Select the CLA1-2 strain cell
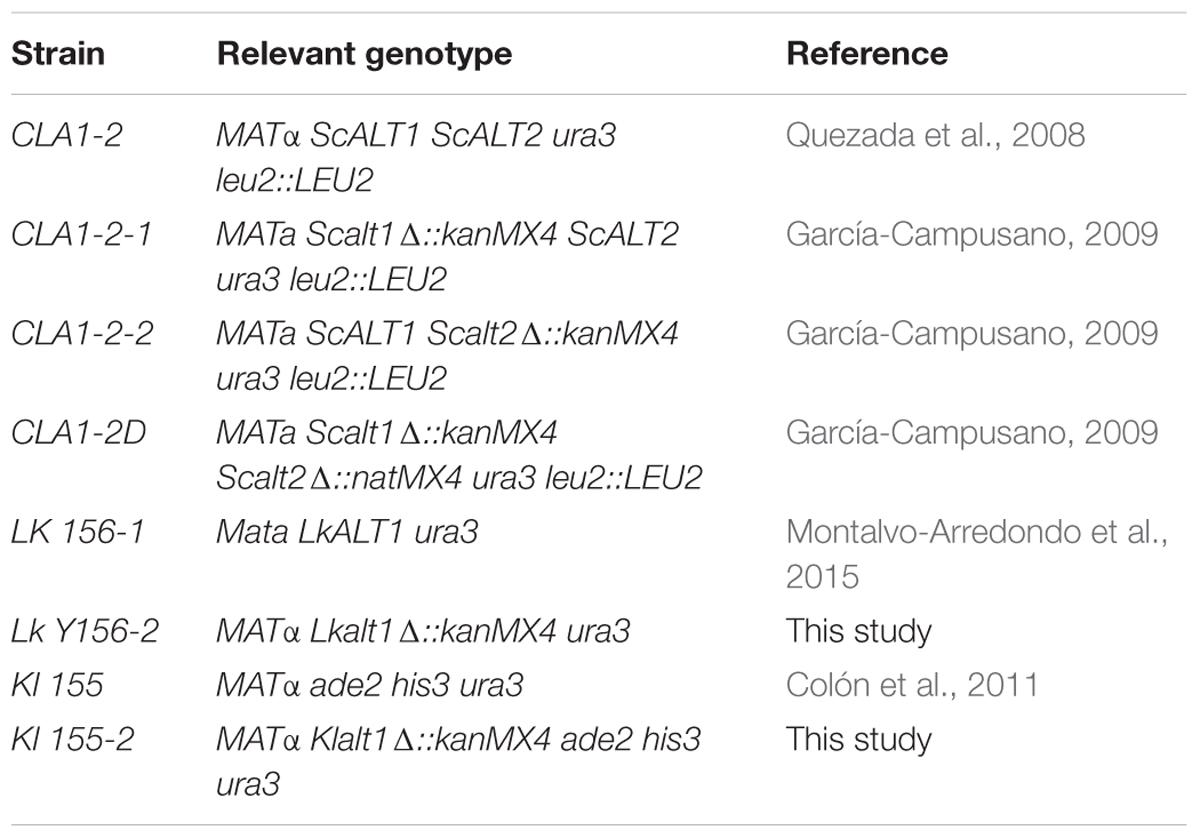 pos(67,135)
